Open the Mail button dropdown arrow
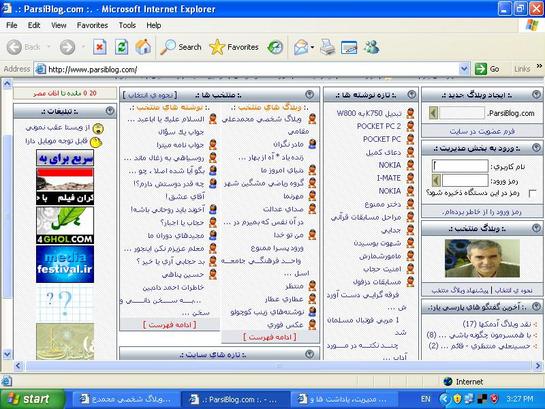This screenshot has width=545, height=409. (x=312, y=47)
